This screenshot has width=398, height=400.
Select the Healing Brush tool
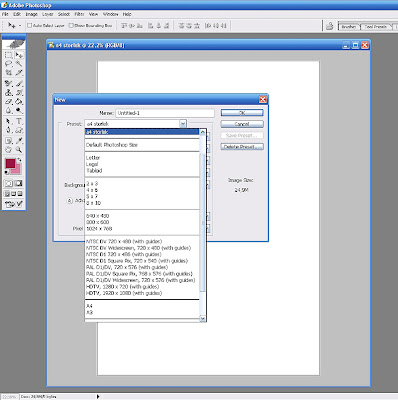click(9, 83)
